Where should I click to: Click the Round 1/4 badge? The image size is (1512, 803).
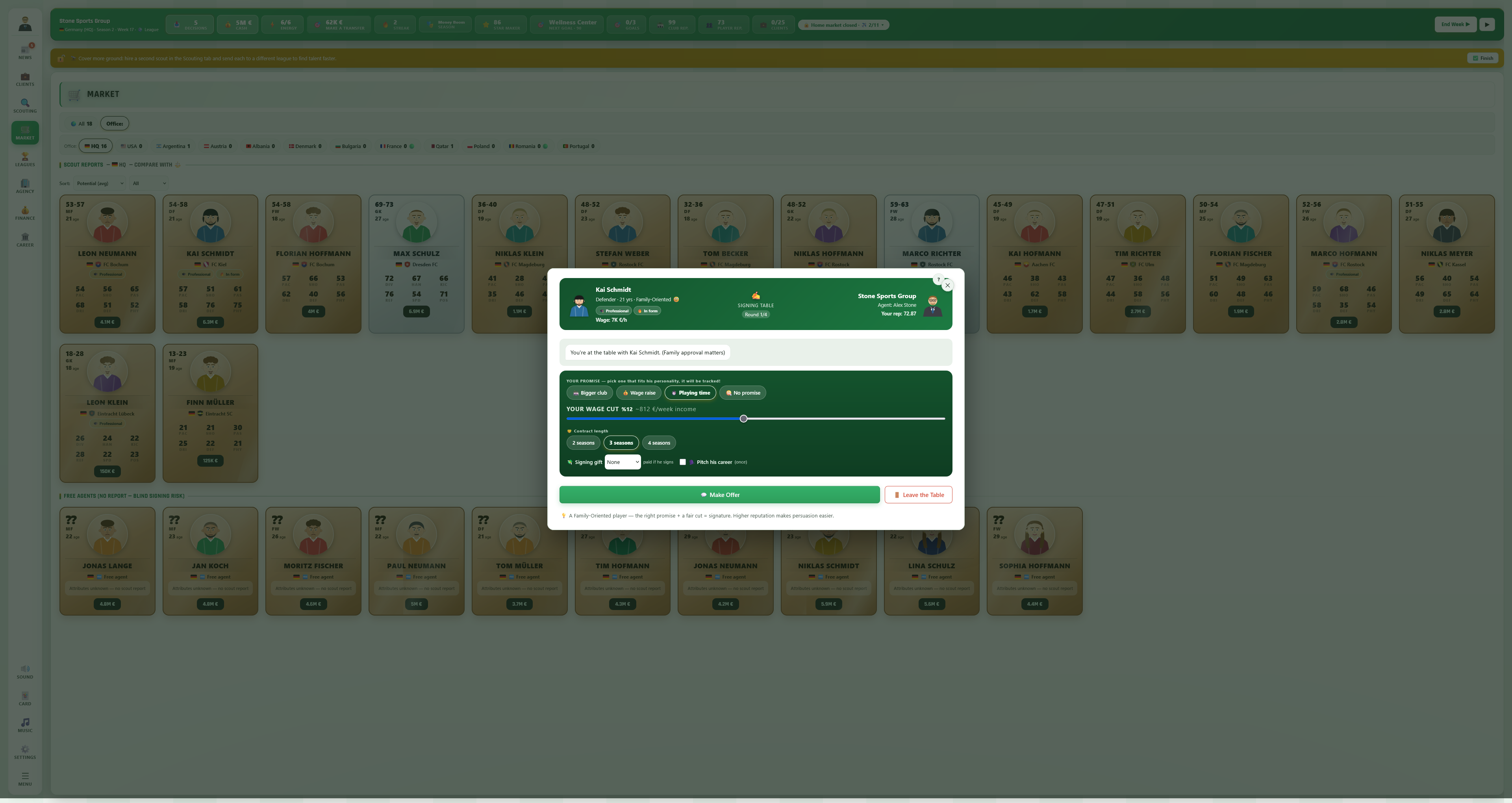(756, 315)
